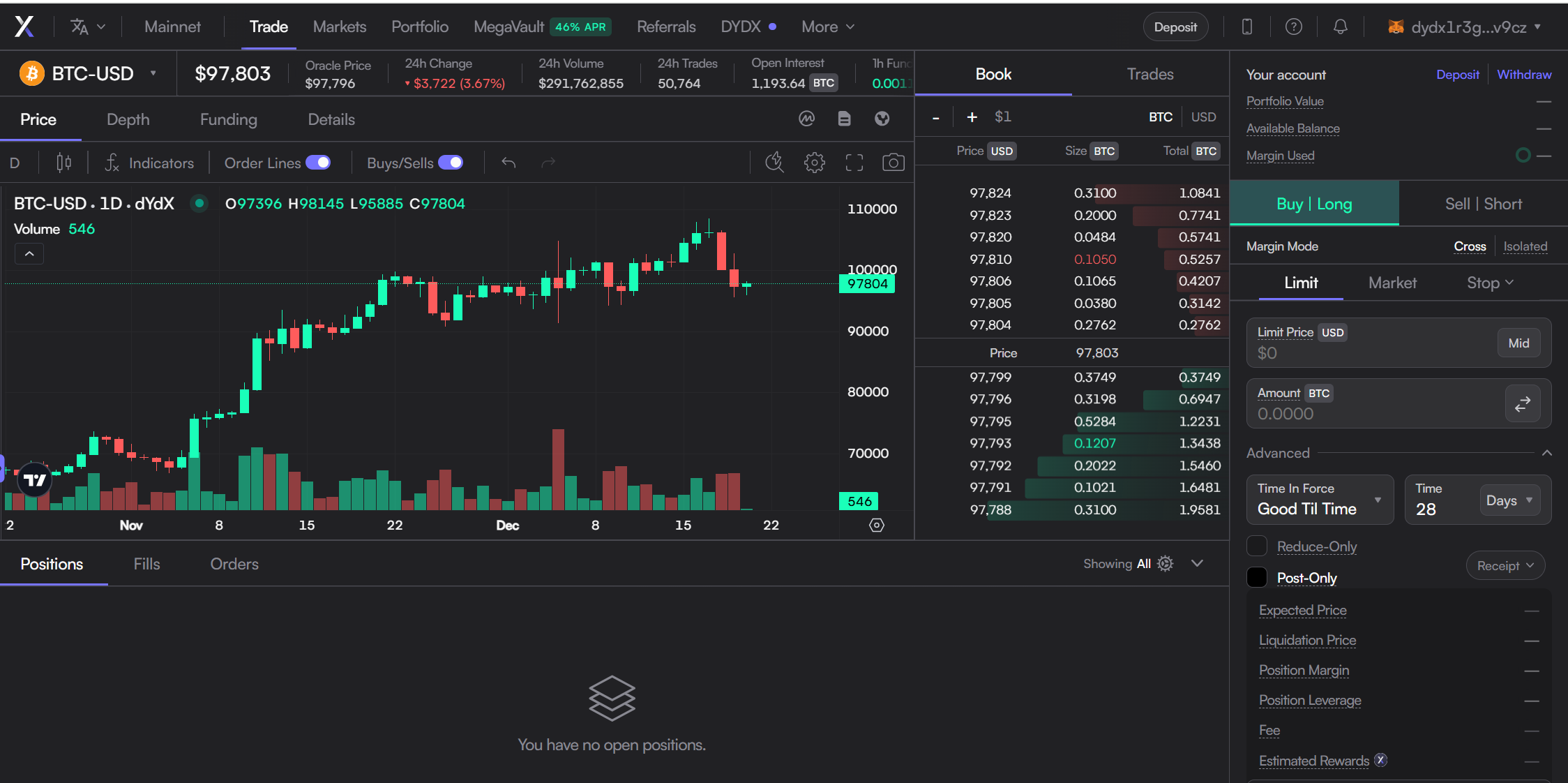1568x783 pixels.
Task: Open the whitepaper document icon
Action: [844, 119]
